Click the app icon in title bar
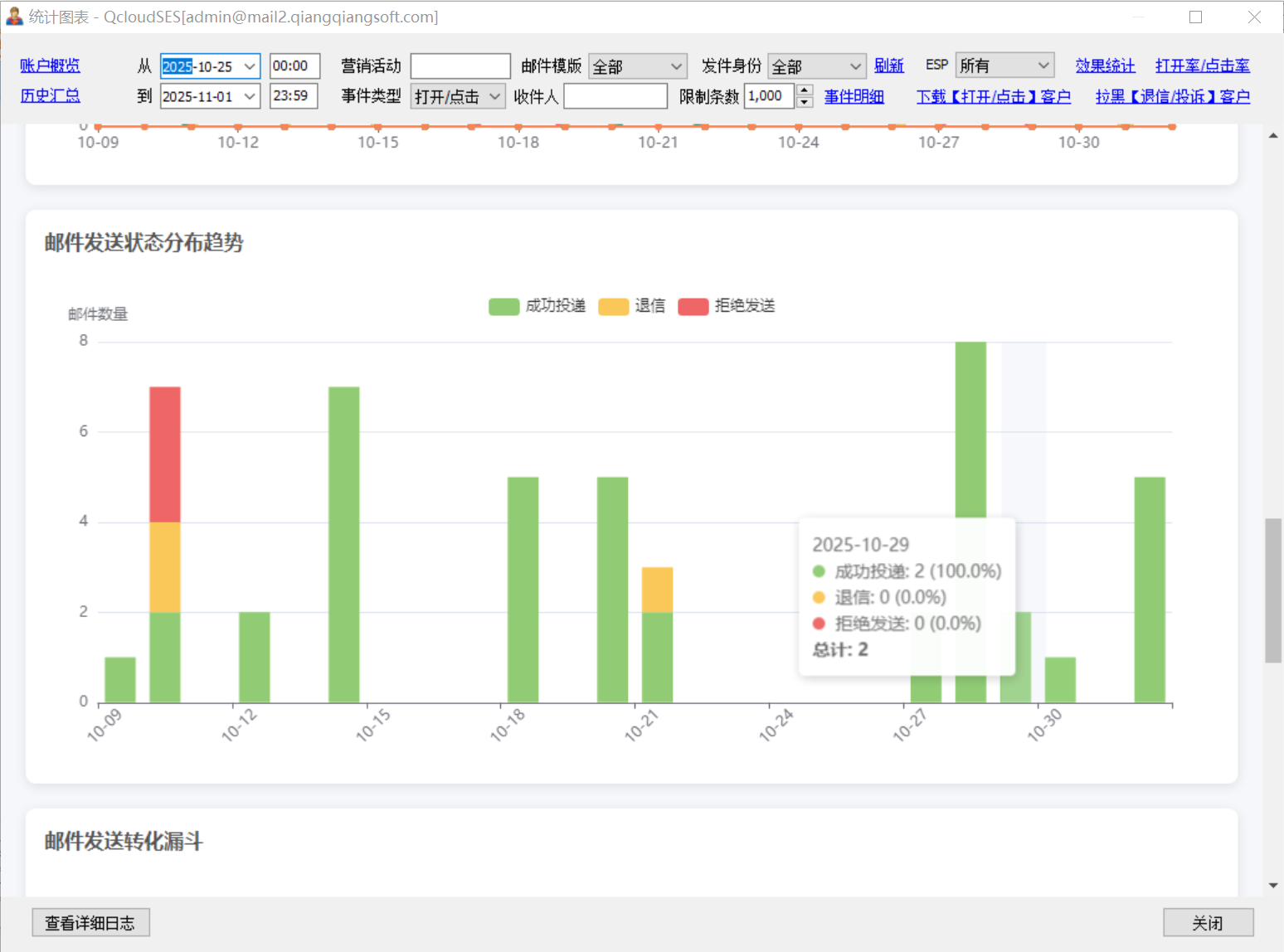 (x=14, y=17)
